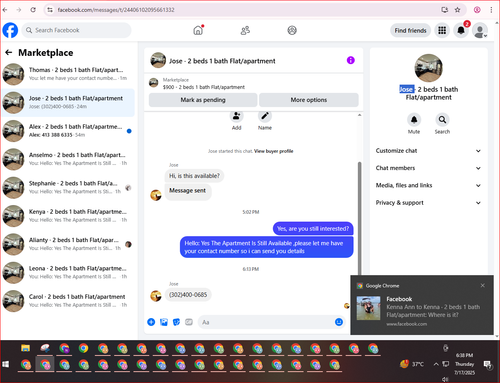Screen dimensions: 500x383
Task: Expand Media, files and links section
Action: (428, 185)
